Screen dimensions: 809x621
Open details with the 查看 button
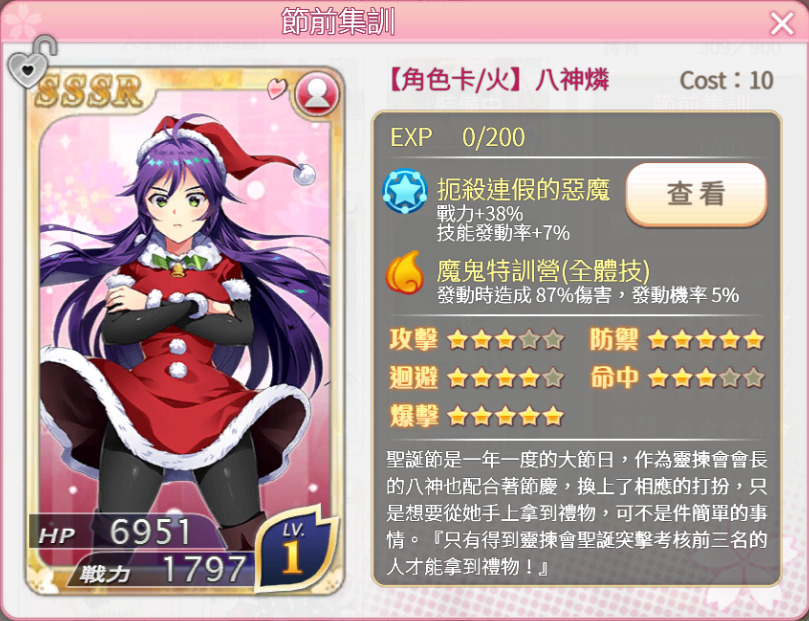(x=696, y=194)
